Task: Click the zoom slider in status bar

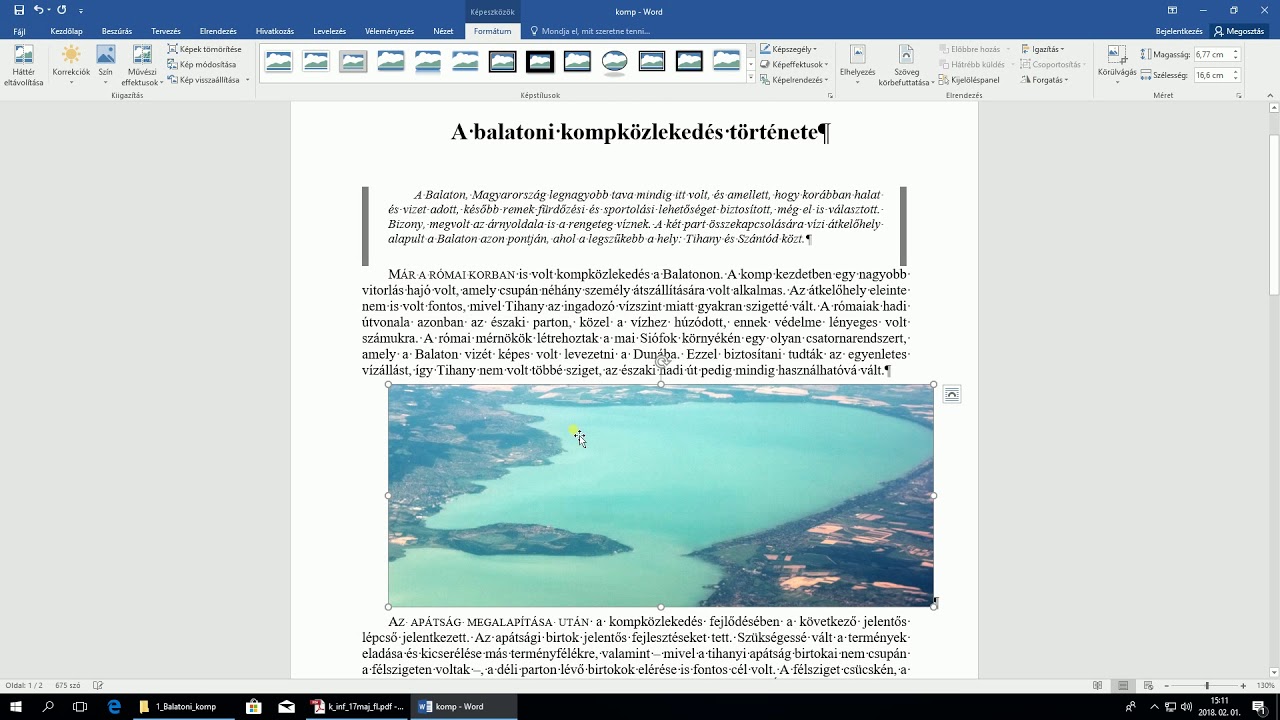Action: click(1206, 685)
